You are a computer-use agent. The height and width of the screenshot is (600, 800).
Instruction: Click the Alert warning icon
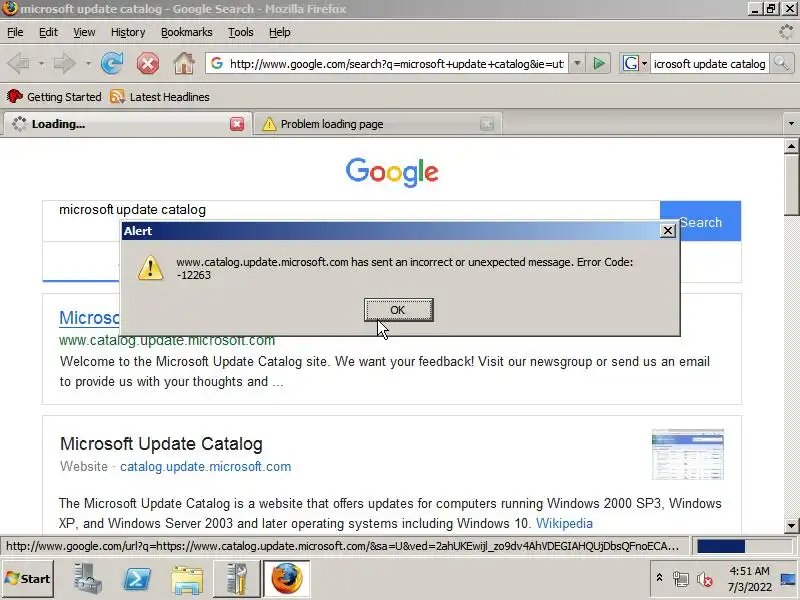151,268
